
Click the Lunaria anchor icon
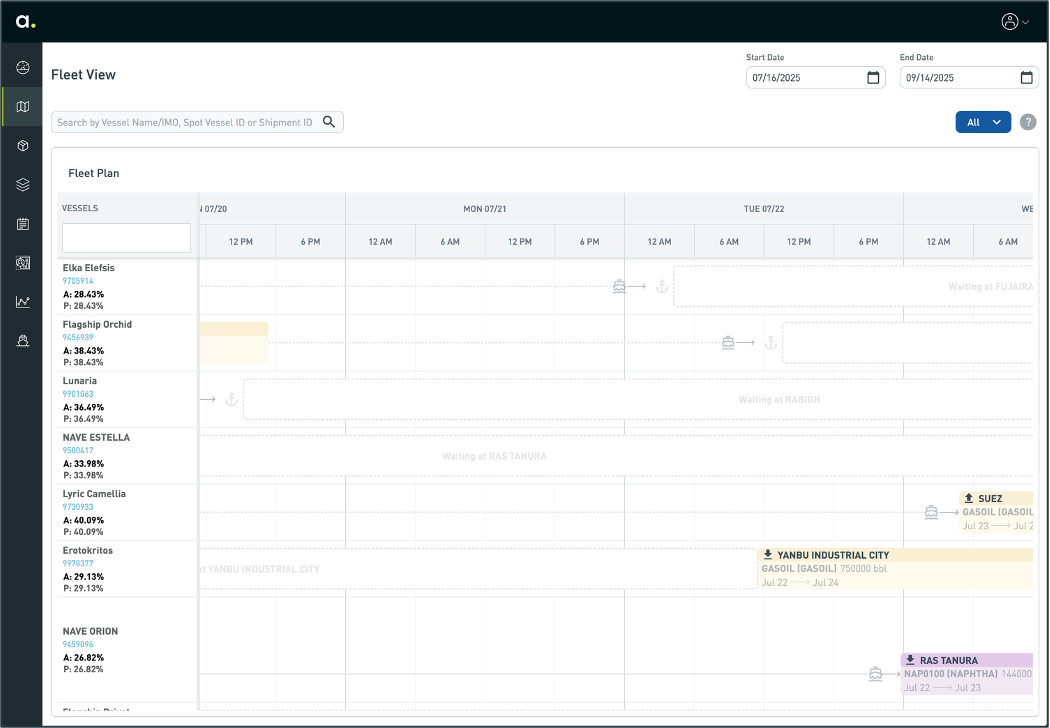231,400
